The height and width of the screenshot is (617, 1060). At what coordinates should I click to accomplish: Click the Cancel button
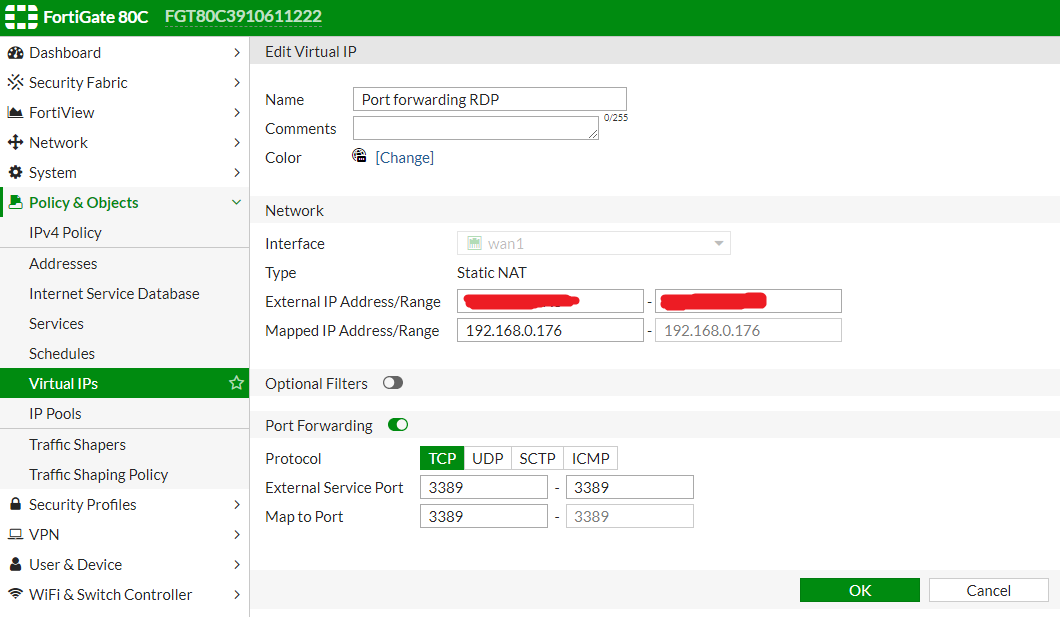[x=988, y=590]
